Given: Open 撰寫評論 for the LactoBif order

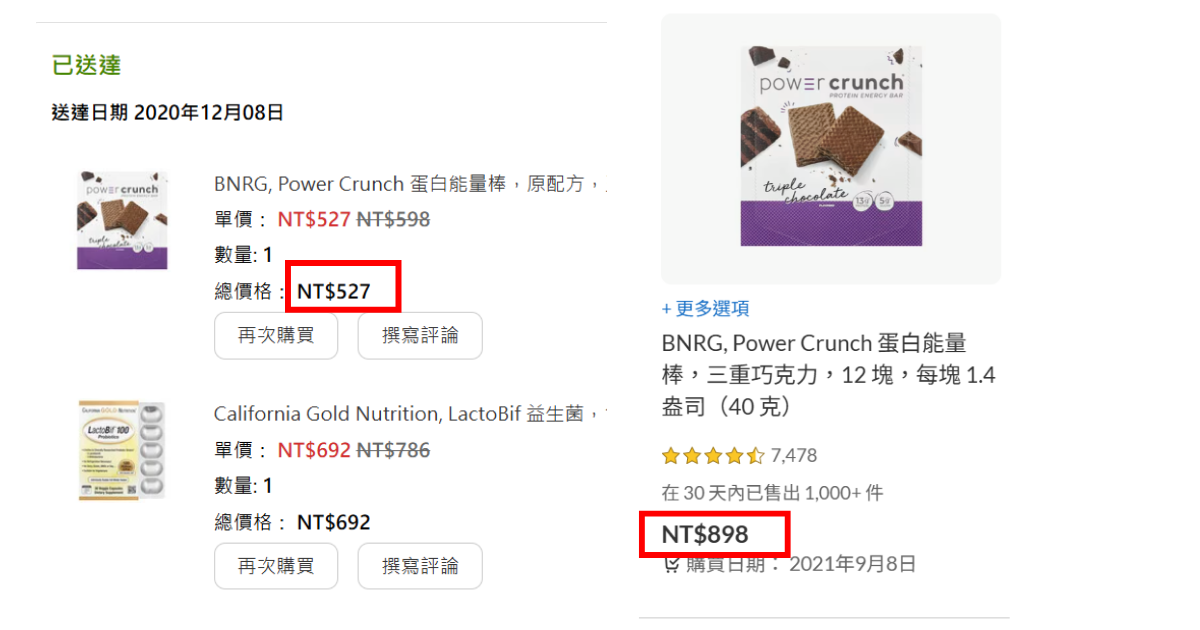Looking at the screenshot, I should (419, 566).
